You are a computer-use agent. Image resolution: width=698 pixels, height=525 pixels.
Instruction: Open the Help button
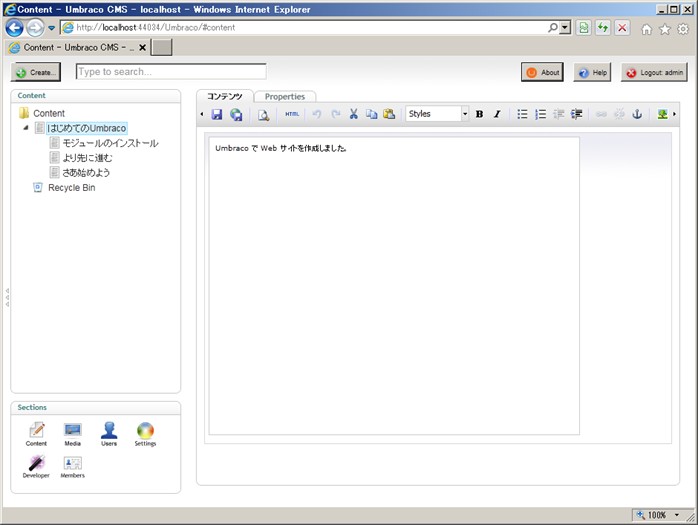coord(592,72)
